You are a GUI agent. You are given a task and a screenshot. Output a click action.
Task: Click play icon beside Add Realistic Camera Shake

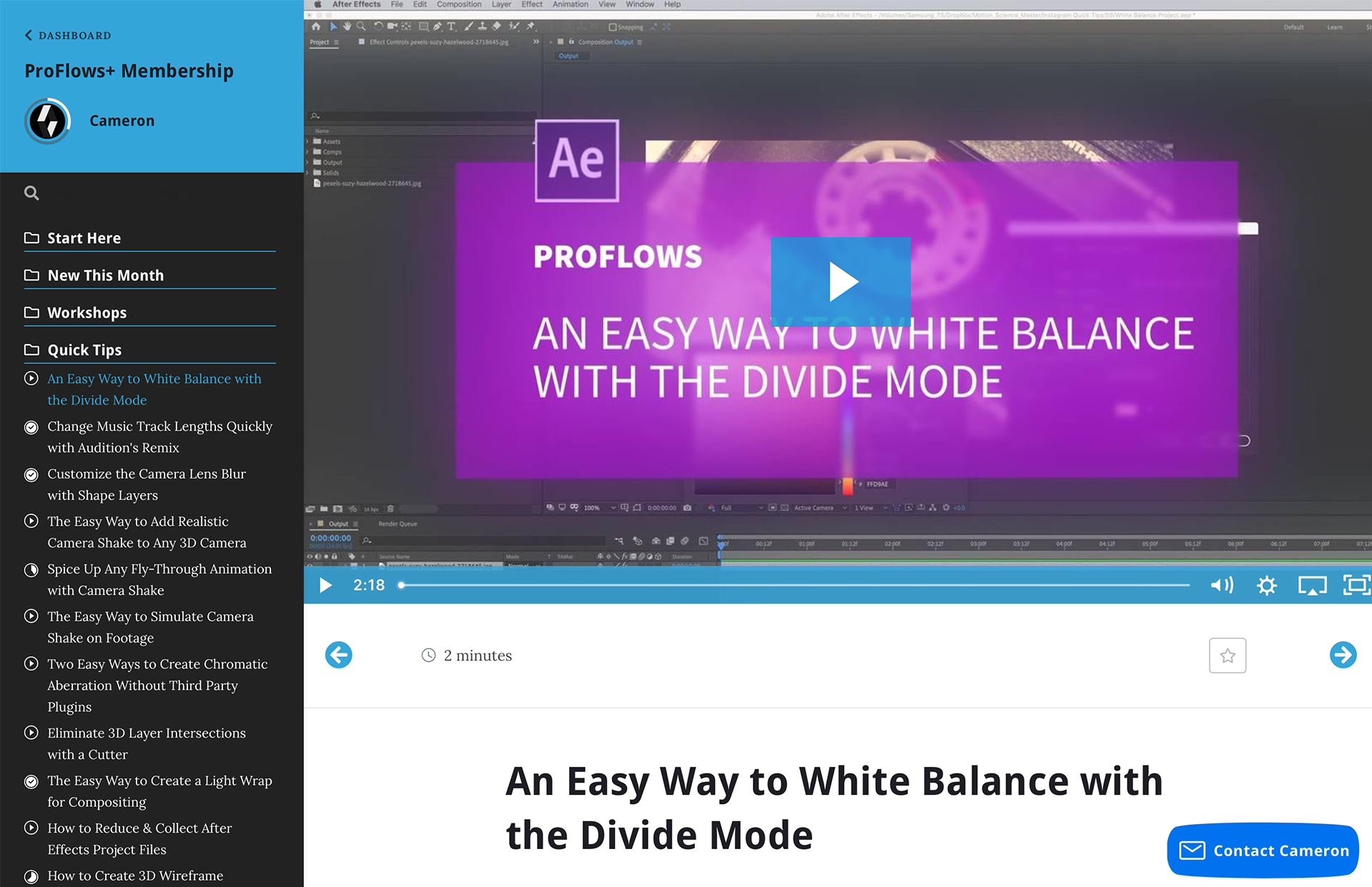coord(31,521)
